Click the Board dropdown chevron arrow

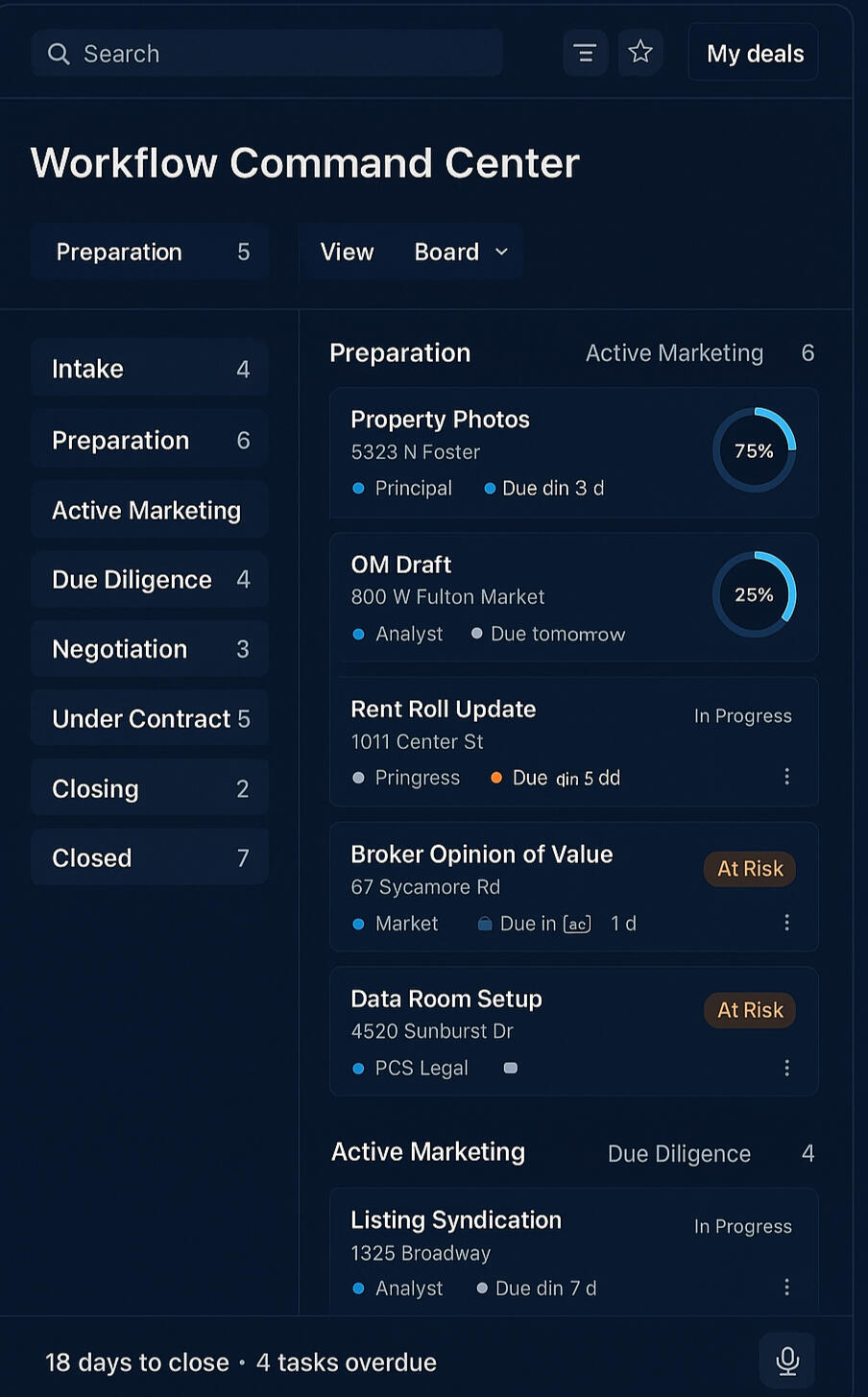501,252
